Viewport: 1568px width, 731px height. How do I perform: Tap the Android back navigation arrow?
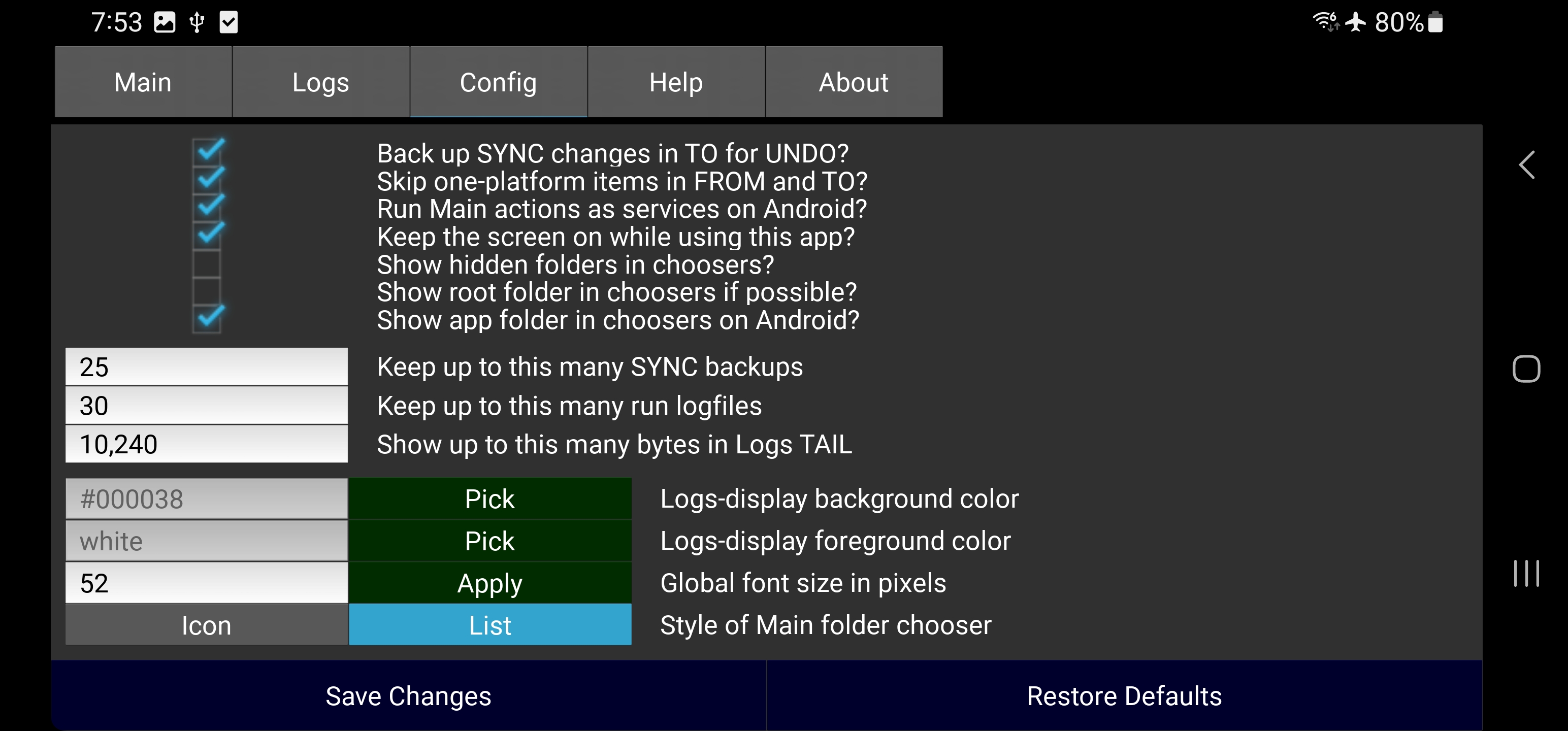1526,165
